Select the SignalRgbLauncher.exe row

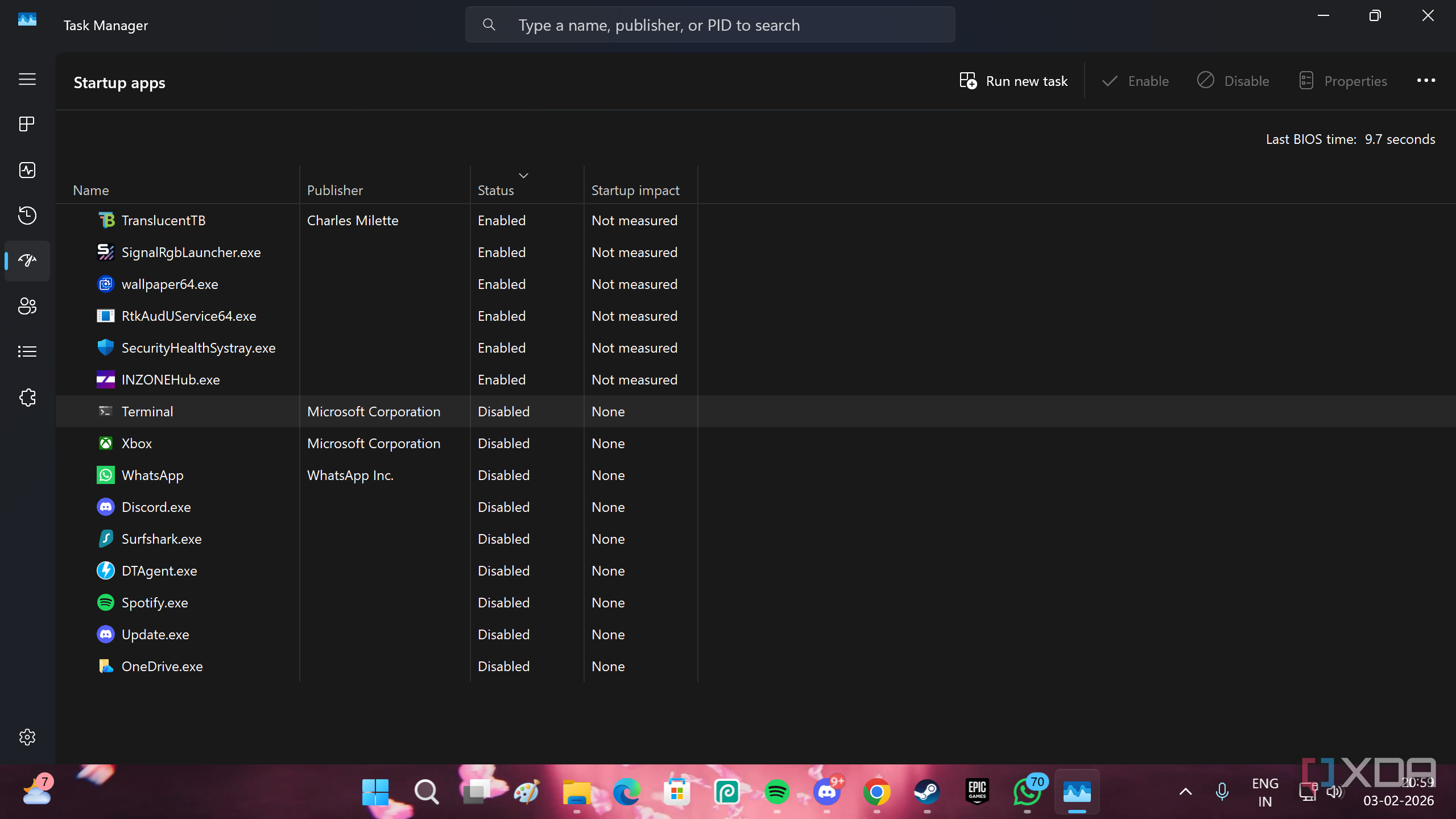[x=755, y=252]
